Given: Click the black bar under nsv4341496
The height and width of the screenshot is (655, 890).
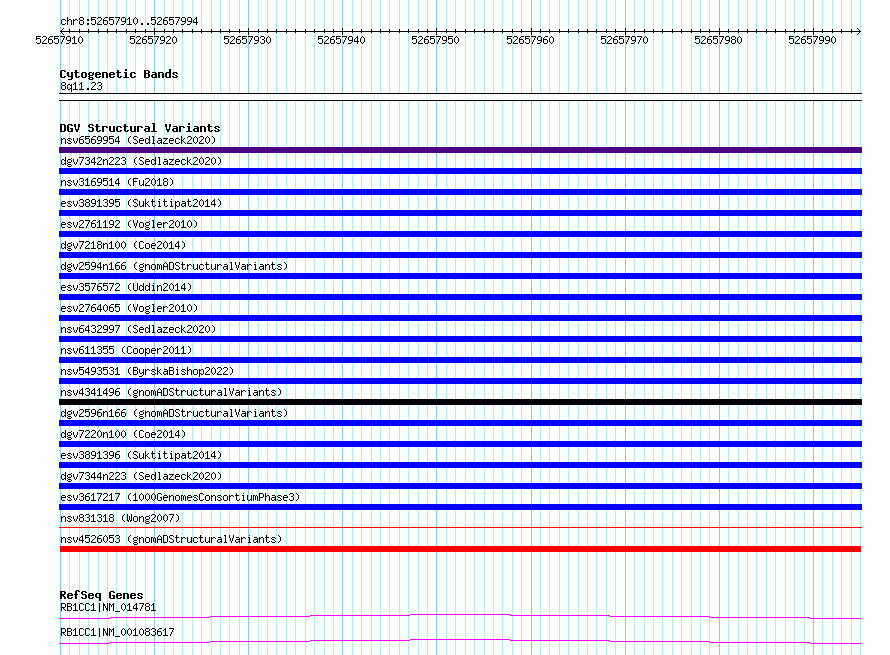Looking at the screenshot, I should click(x=460, y=402).
